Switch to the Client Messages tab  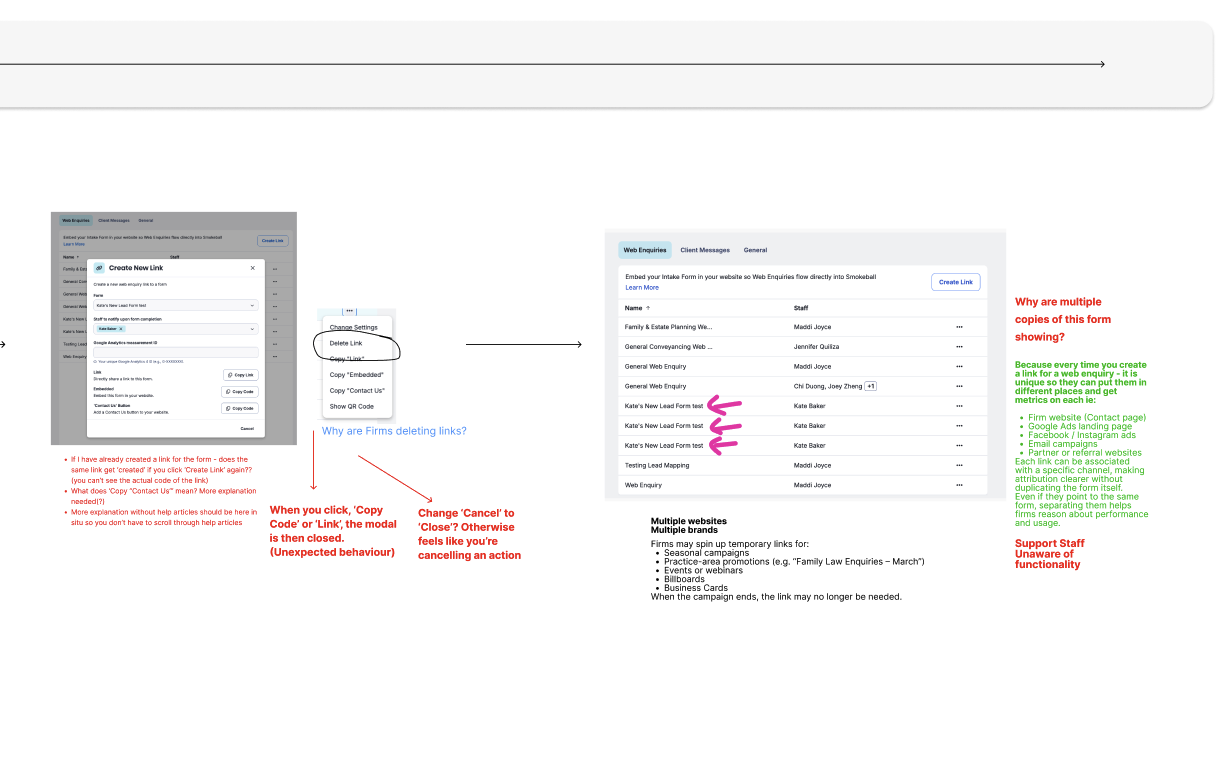(x=705, y=250)
